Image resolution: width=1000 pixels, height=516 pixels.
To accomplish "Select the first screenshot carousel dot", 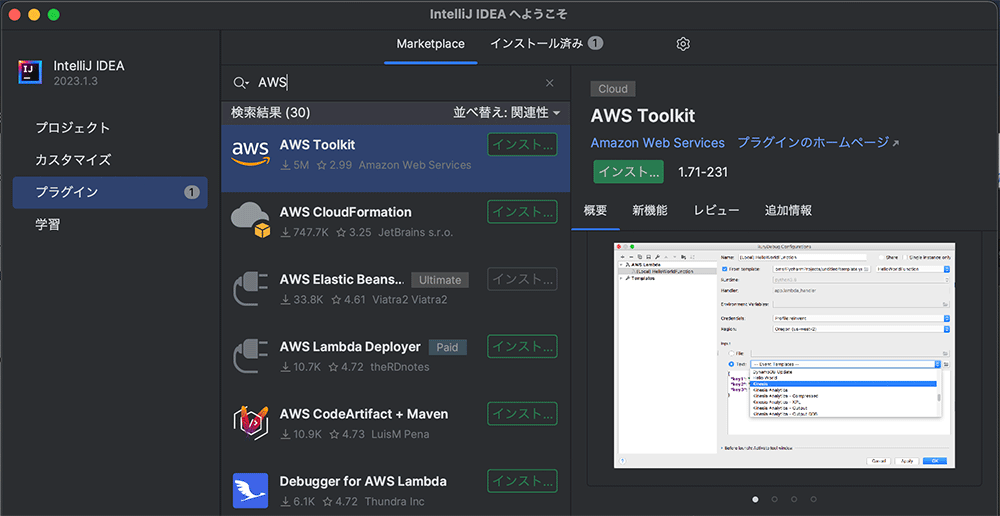I will point(755,499).
